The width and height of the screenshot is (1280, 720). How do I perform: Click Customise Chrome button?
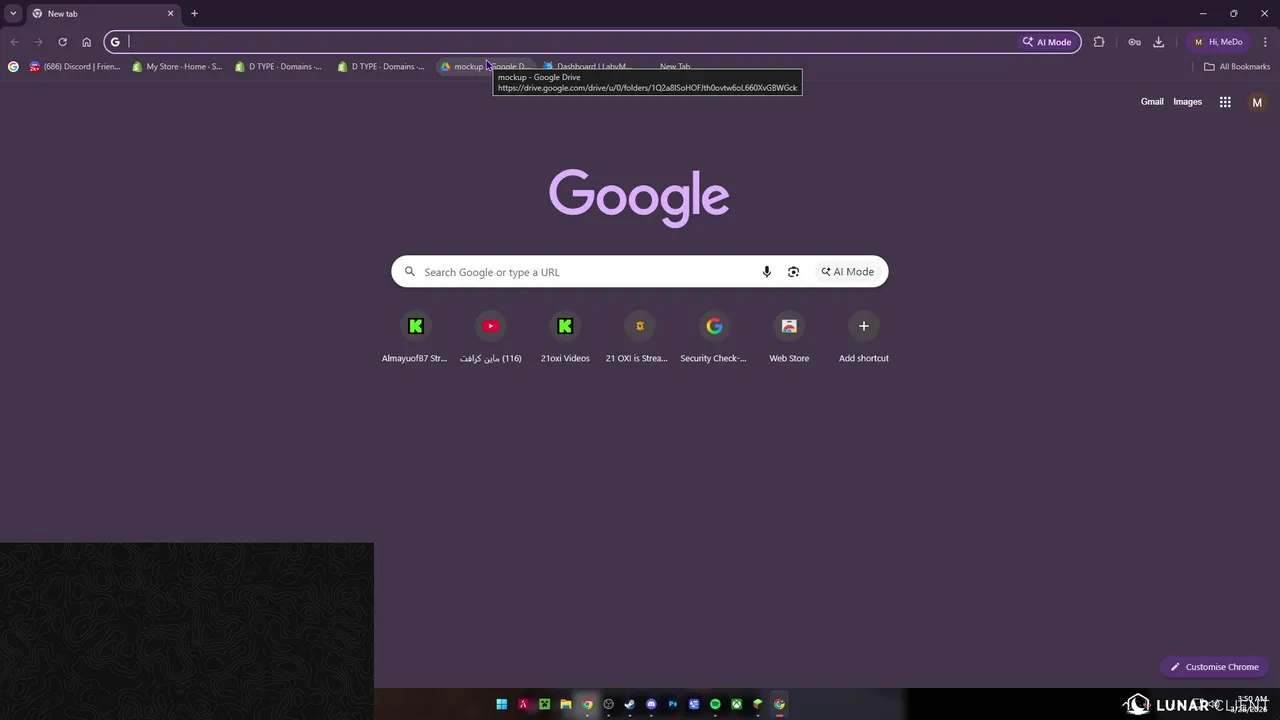1214,667
